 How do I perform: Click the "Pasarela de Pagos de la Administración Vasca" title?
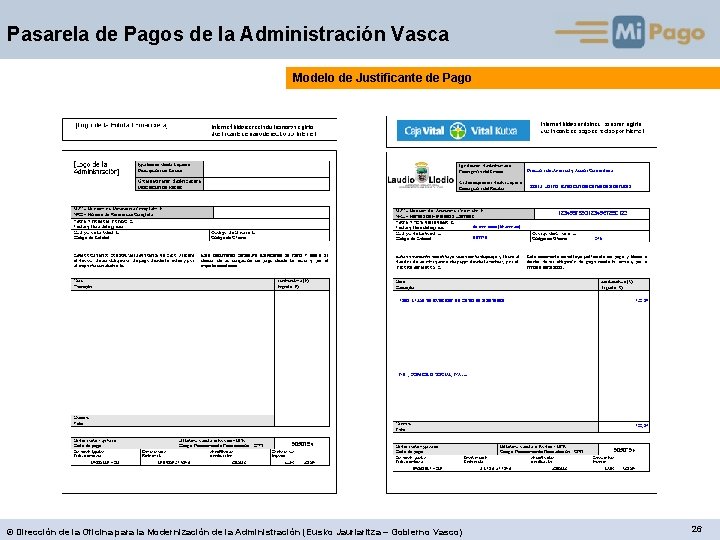click(x=228, y=34)
